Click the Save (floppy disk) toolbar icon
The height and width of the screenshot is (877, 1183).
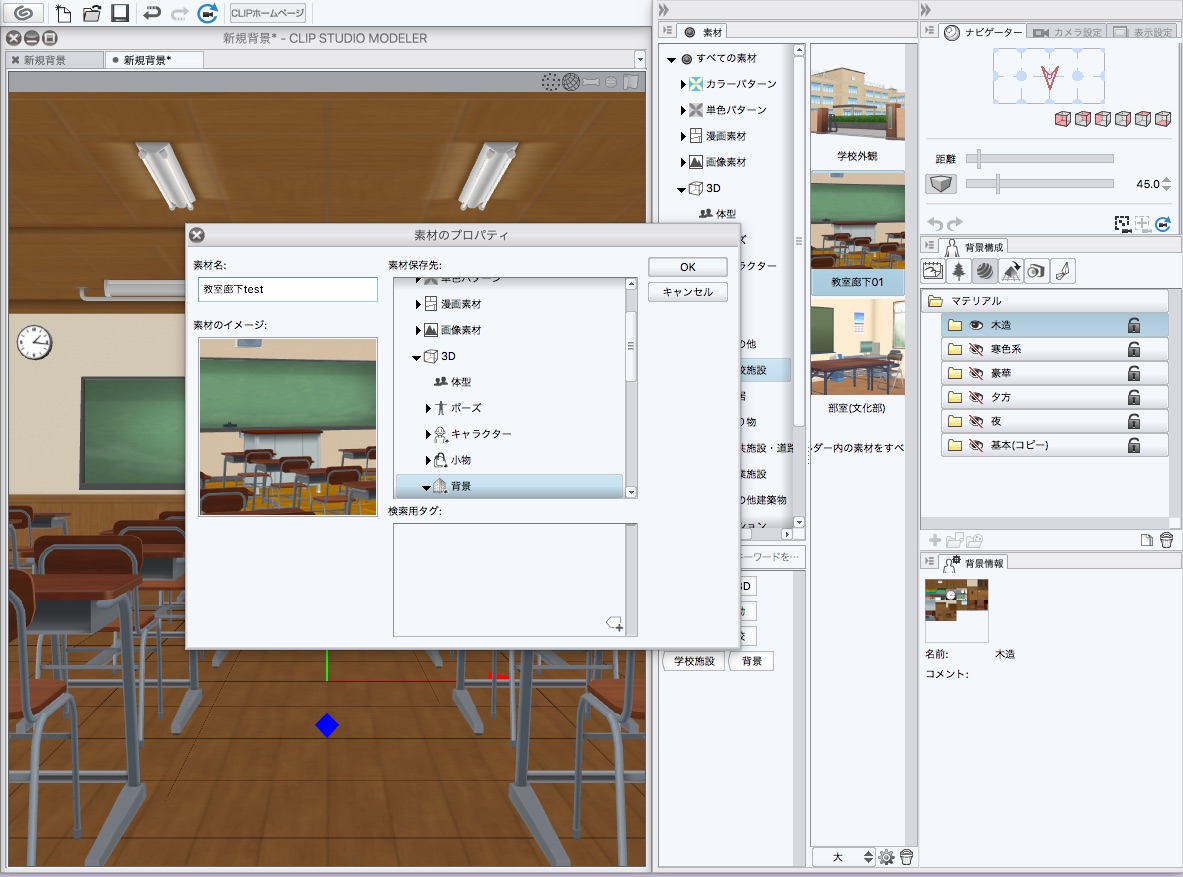[120, 13]
